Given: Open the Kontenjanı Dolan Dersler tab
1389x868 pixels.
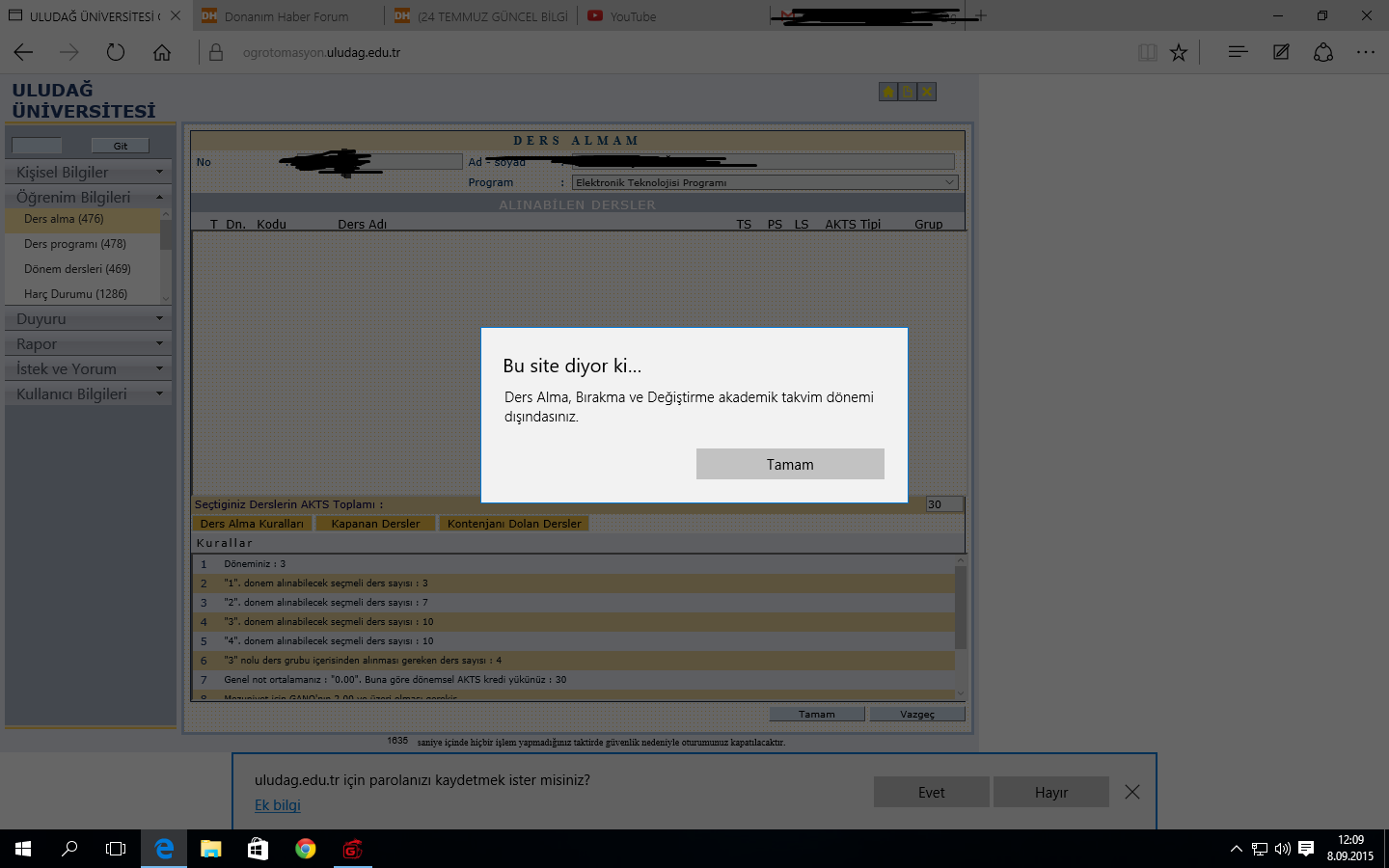Looking at the screenshot, I should [514, 524].
